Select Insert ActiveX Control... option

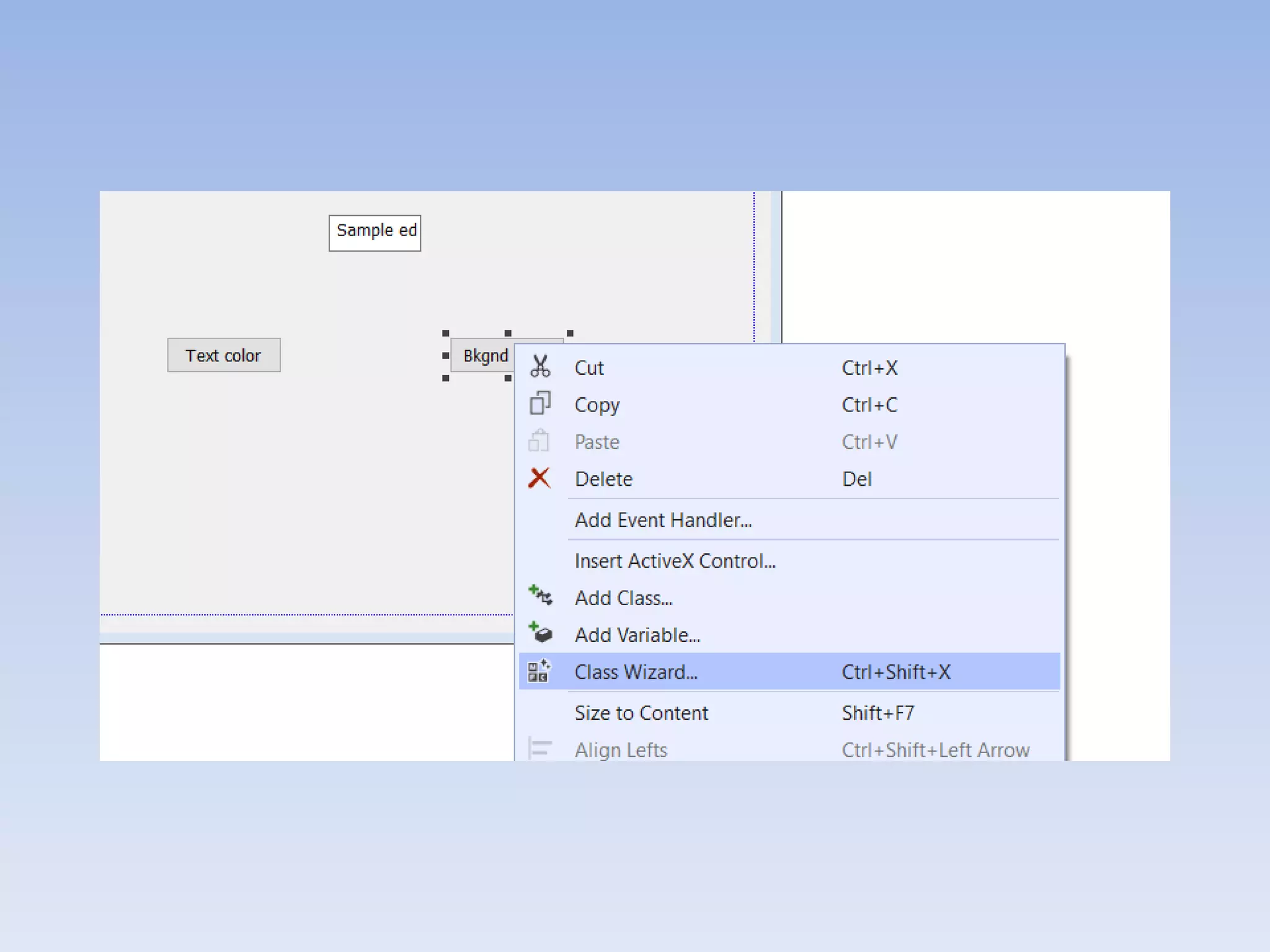pyautogui.click(x=675, y=561)
